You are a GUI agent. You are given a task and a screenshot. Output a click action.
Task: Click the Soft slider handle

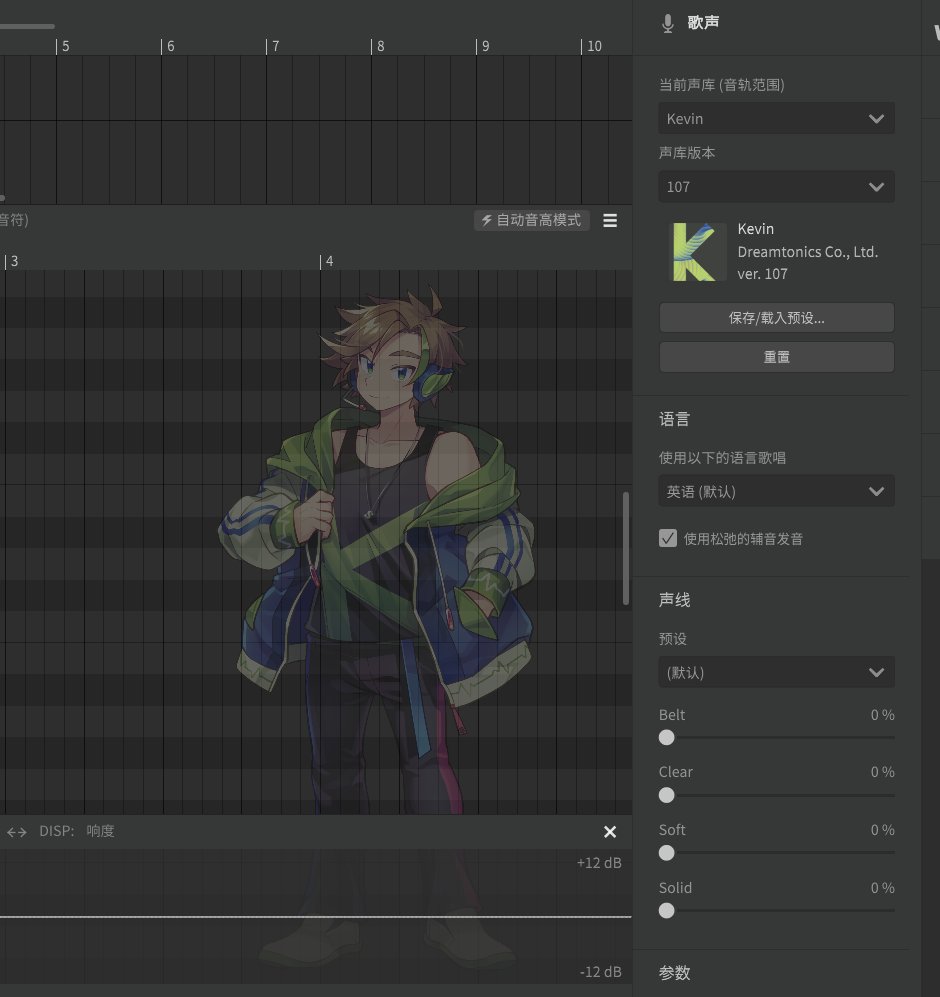click(667, 853)
